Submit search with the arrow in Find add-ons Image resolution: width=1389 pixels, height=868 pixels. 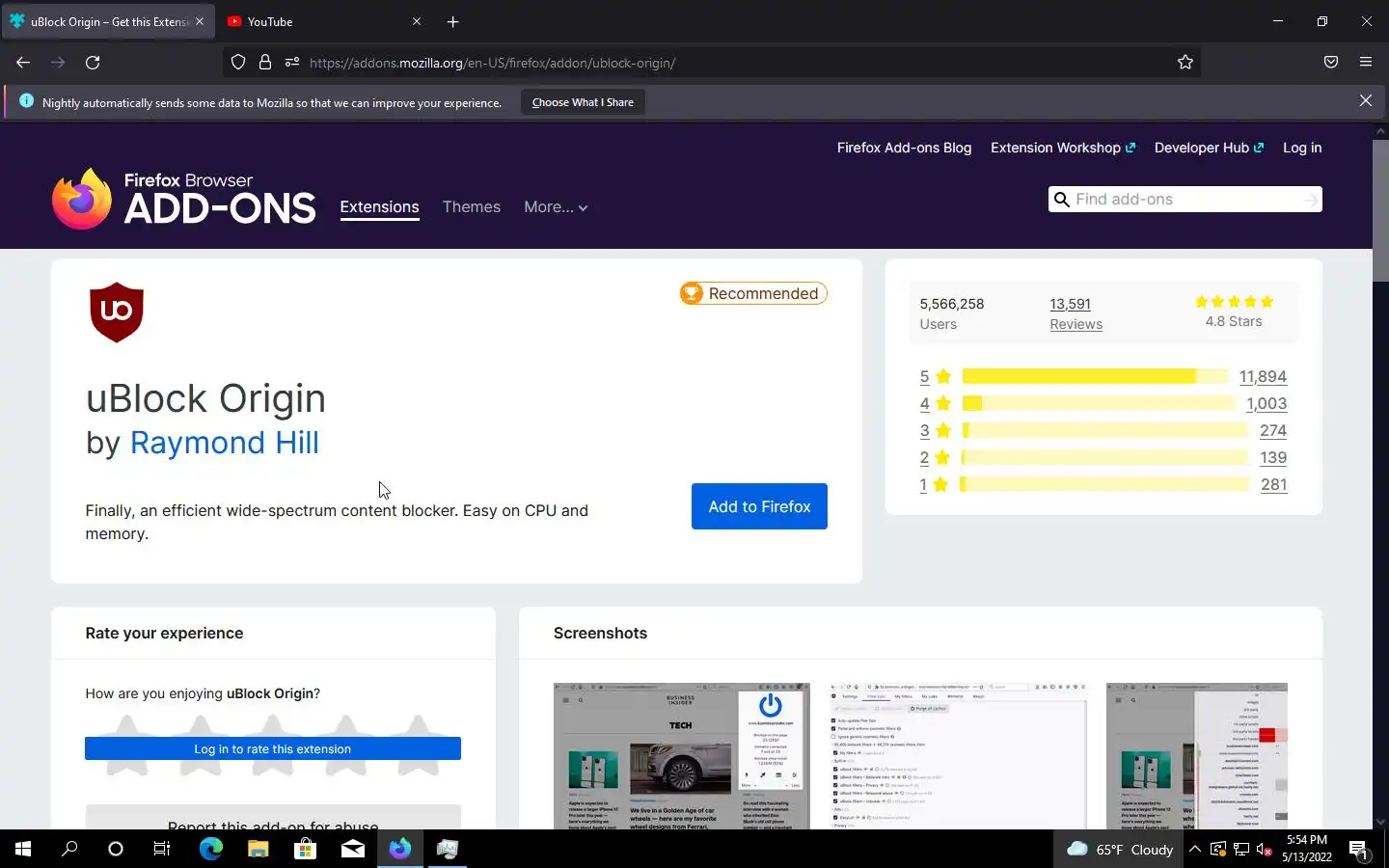click(1310, 200)
